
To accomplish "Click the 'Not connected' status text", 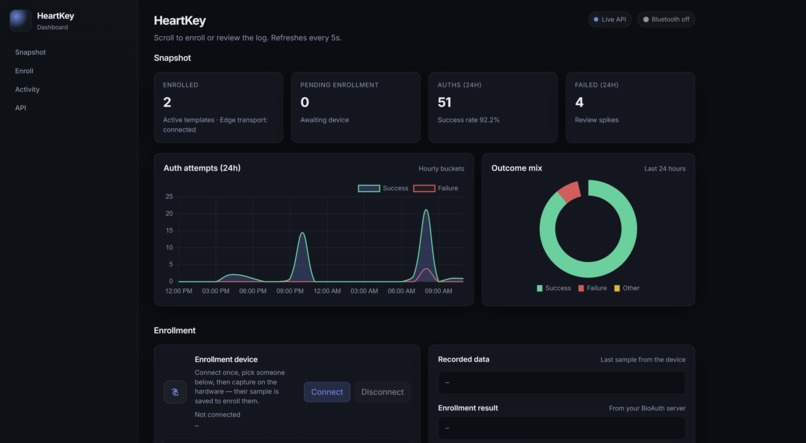I will 217,415.
